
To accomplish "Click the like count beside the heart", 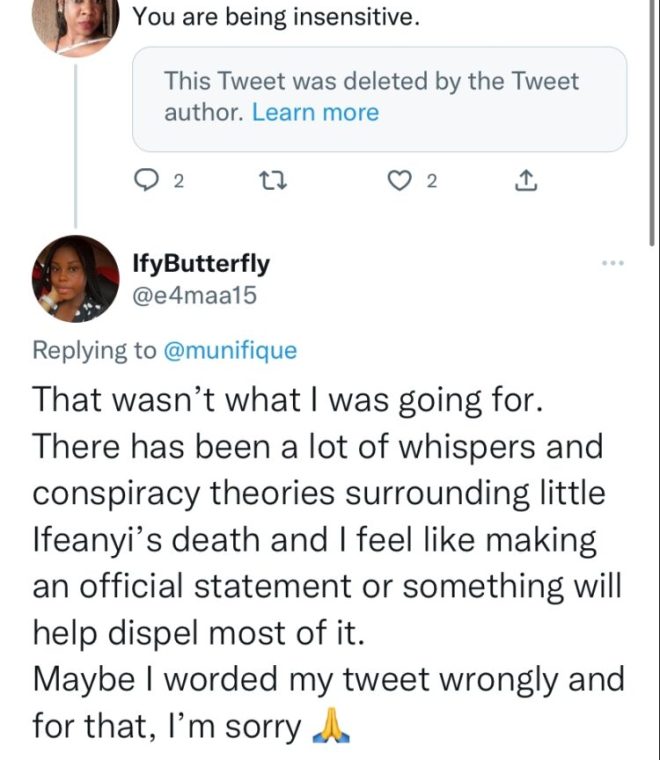I will [431, 182].
